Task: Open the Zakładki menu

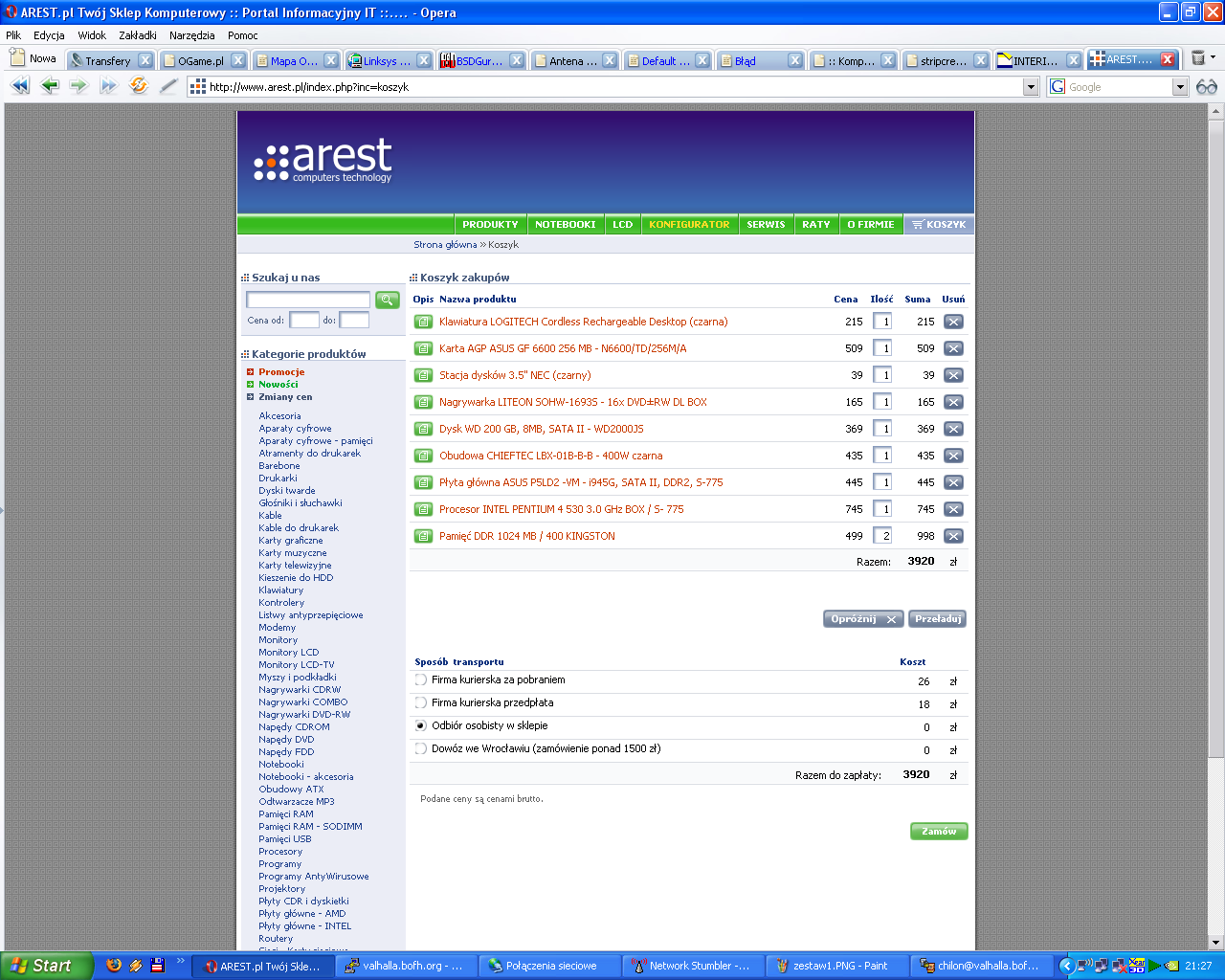Action: pos(138,35)
